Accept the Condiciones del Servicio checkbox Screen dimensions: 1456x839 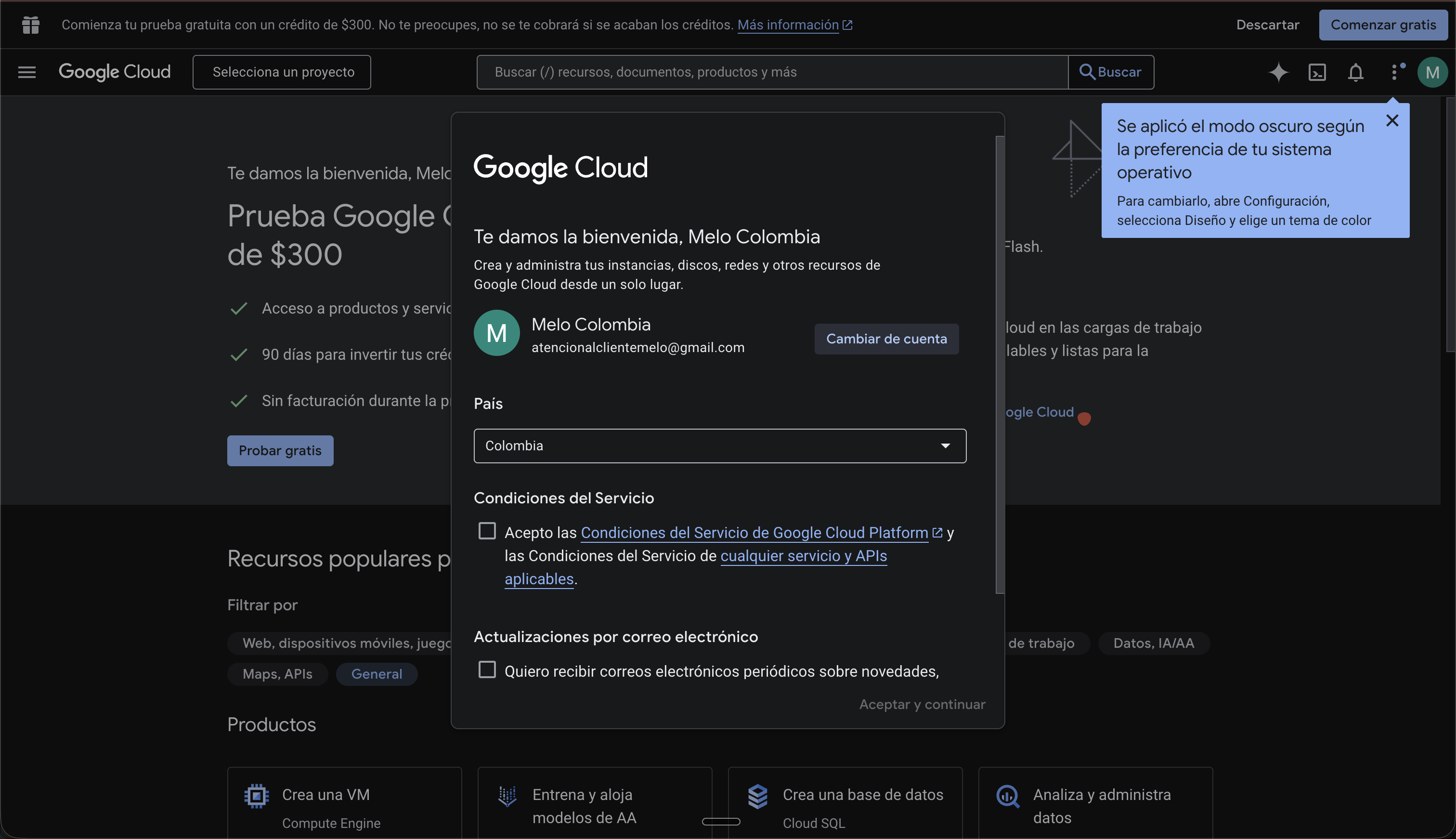[487, 531]
